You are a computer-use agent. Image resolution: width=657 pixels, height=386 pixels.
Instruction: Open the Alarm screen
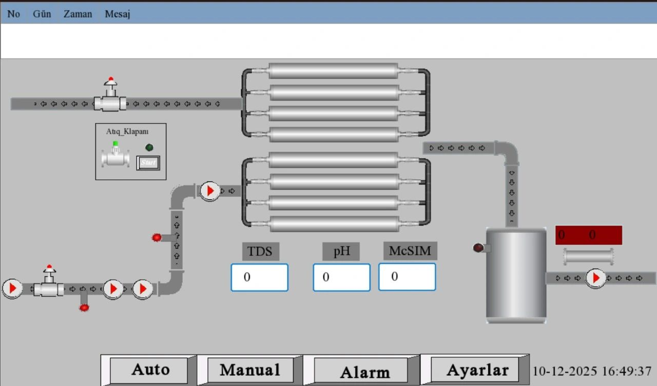[x=362, y=371]
